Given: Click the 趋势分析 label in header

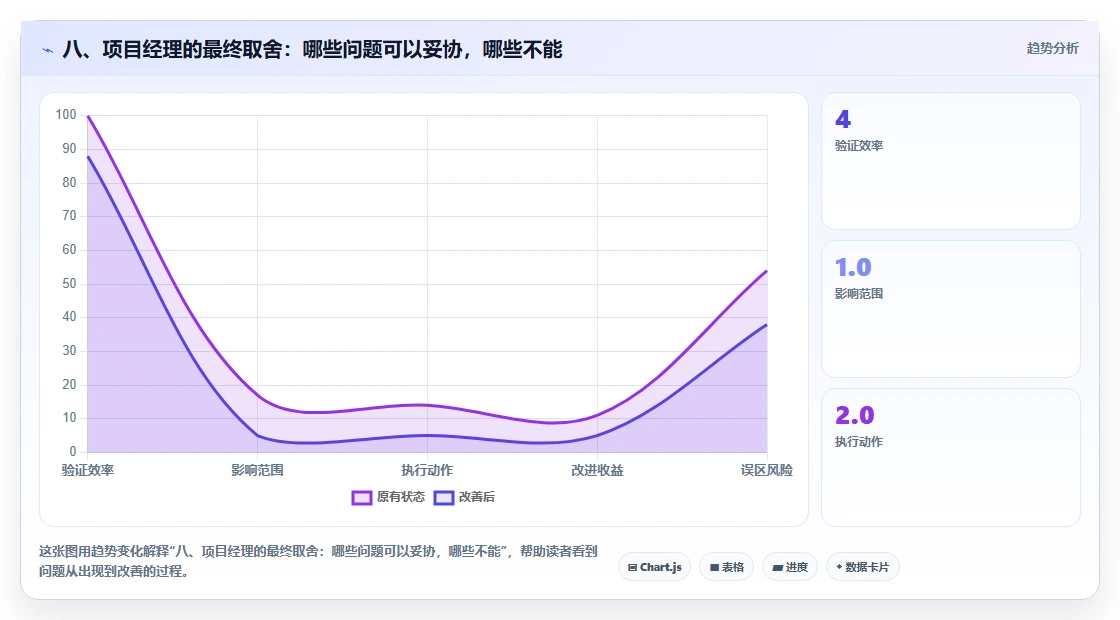Looking at the screenshot, I should pos(1052,48).
